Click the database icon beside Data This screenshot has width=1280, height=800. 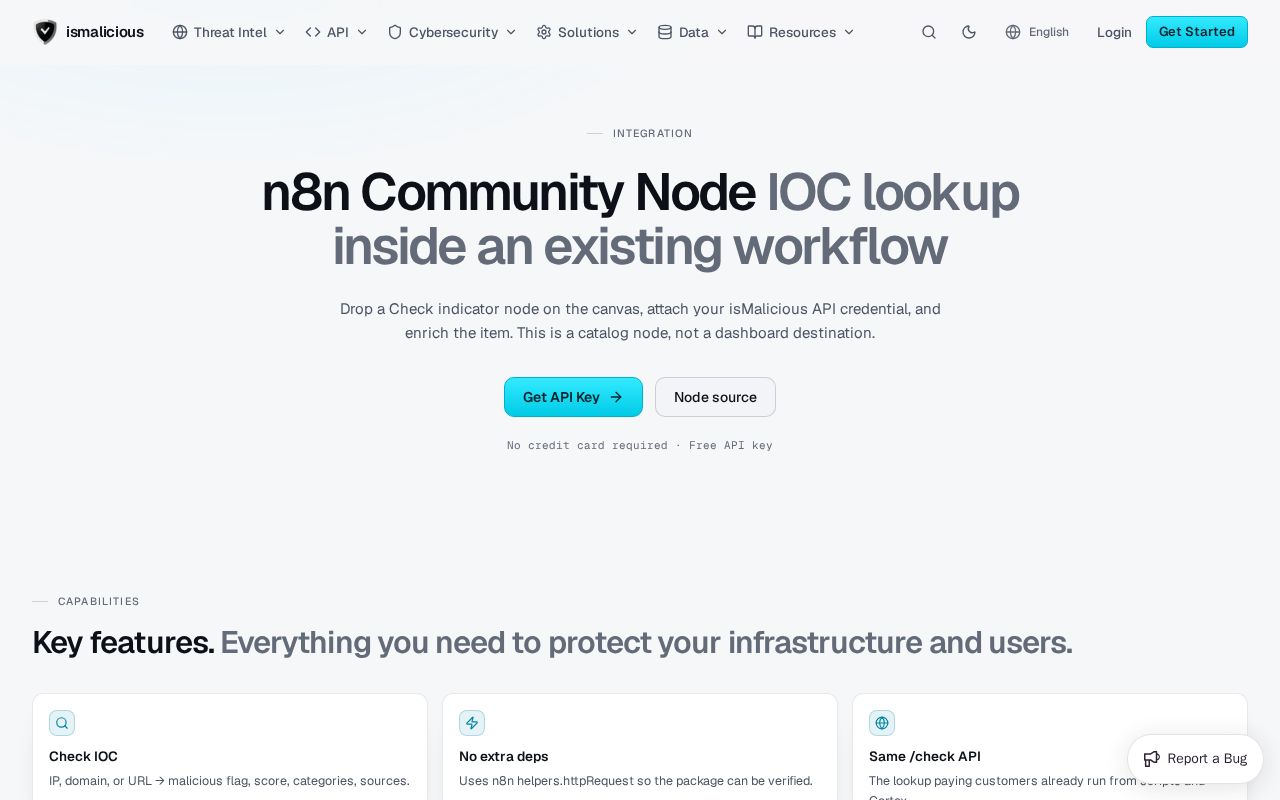(665, 32)
